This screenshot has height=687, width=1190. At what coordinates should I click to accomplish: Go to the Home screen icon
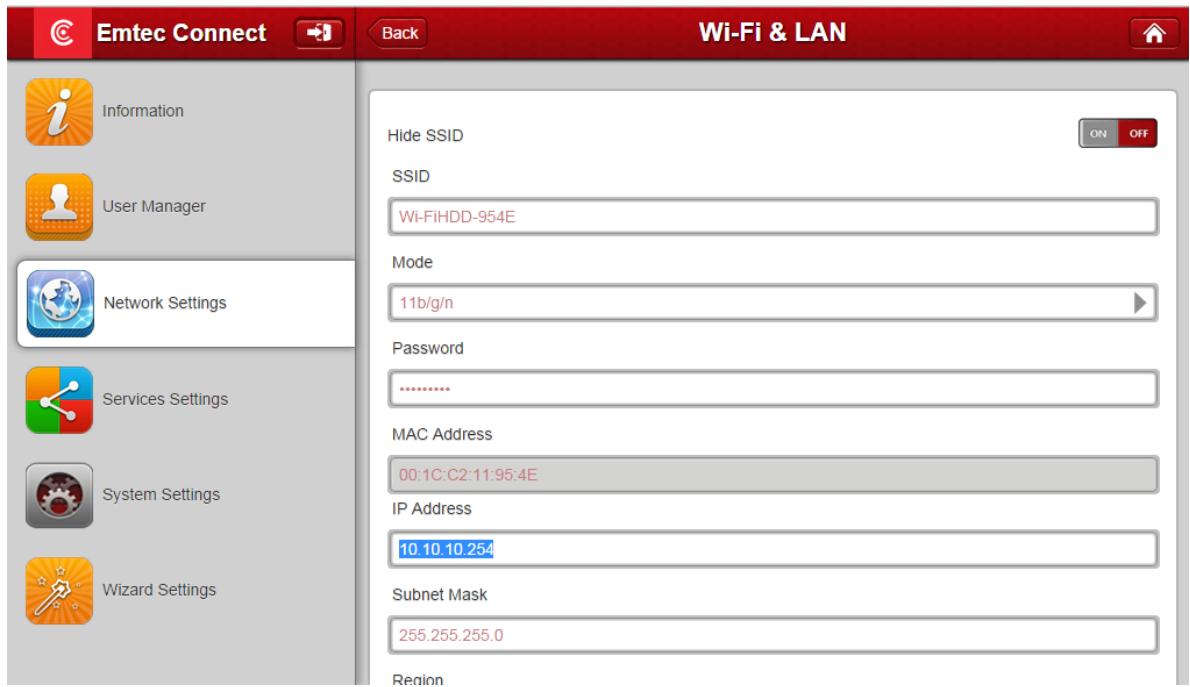pos(1154,33)
